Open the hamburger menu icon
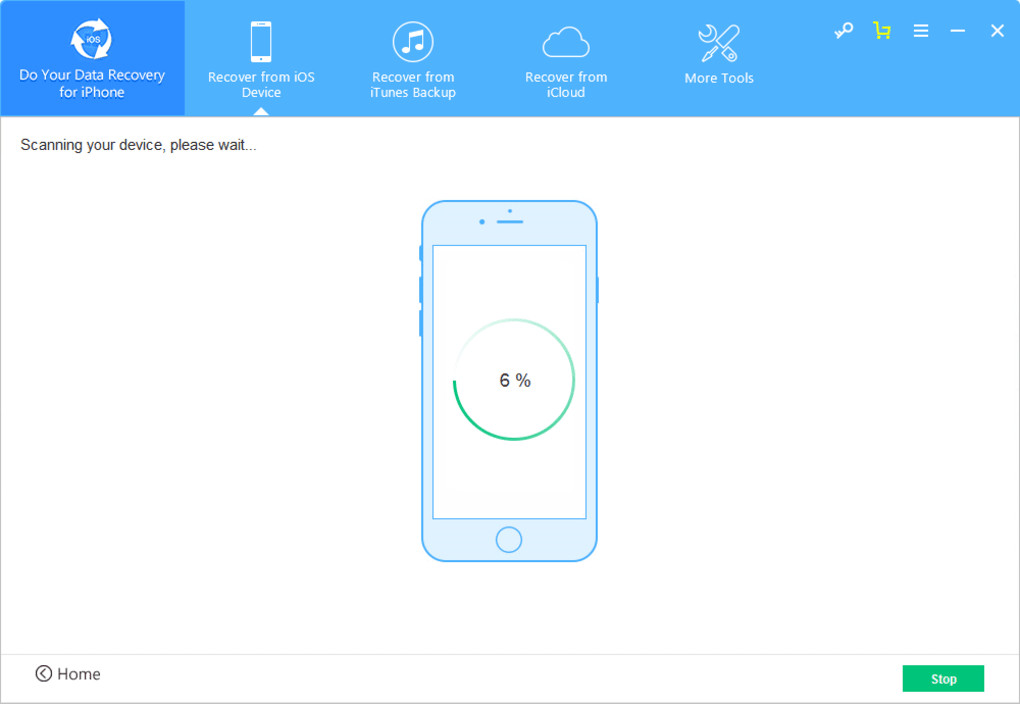This screenshot has width=1020, height=704. (920, 31)
